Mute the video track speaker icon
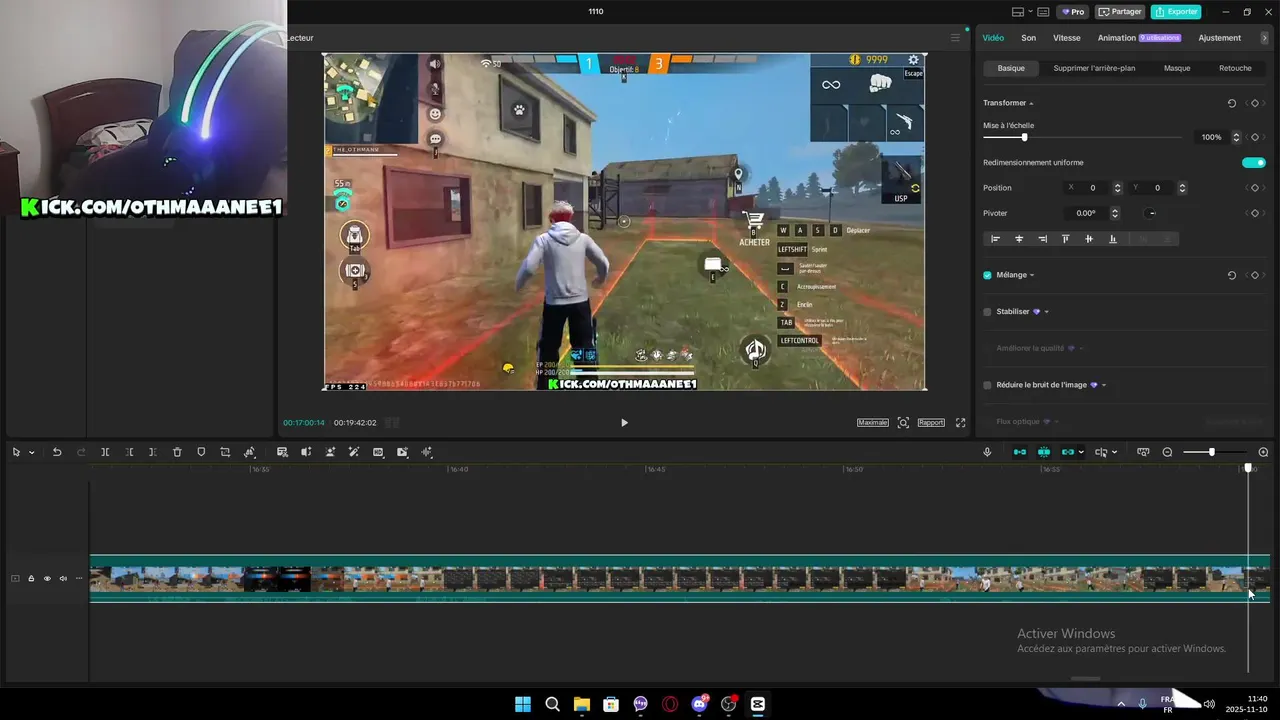The height and width of the screenshot is (720, 1280). point(63,578)
